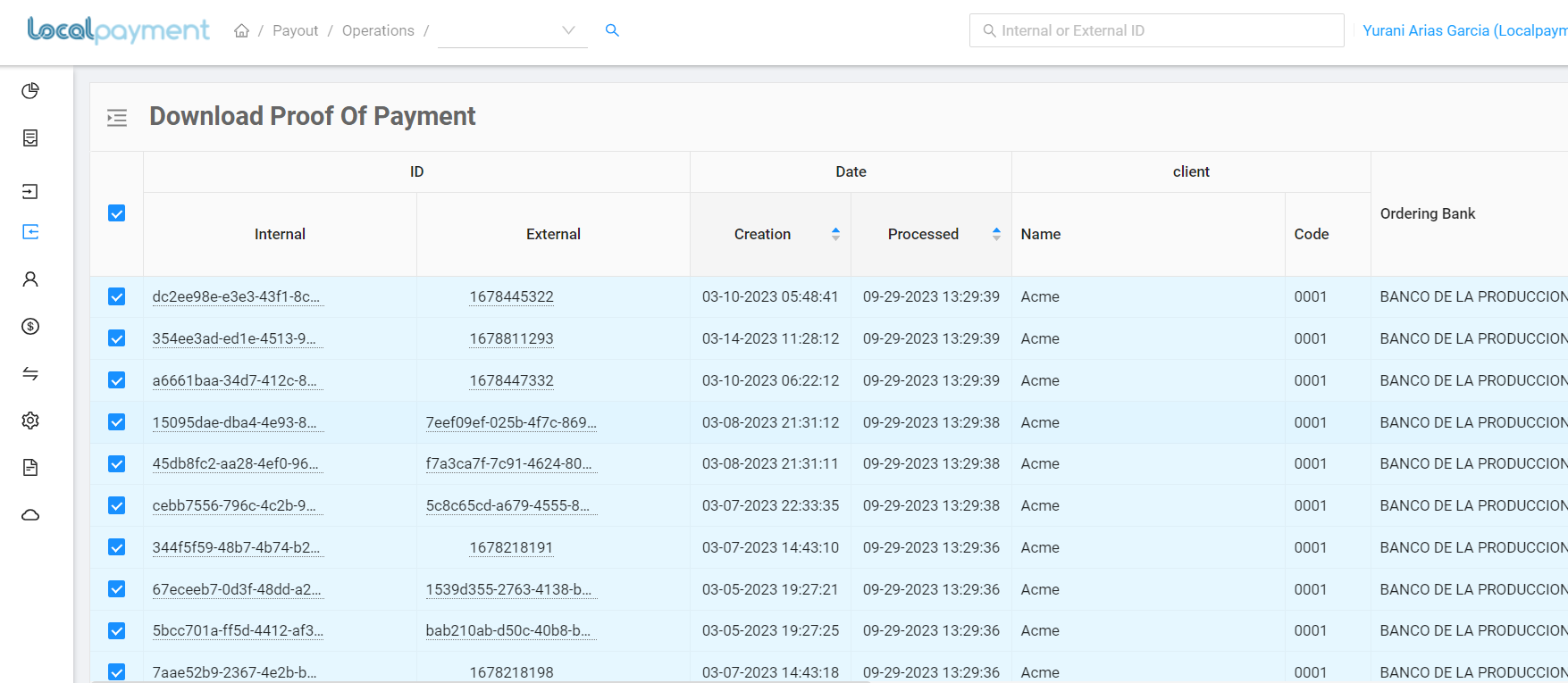Uncheck row 15095dae-dba4-4e93-8
The width and height of the screenshot is (1568, 683).
point(116,422)
